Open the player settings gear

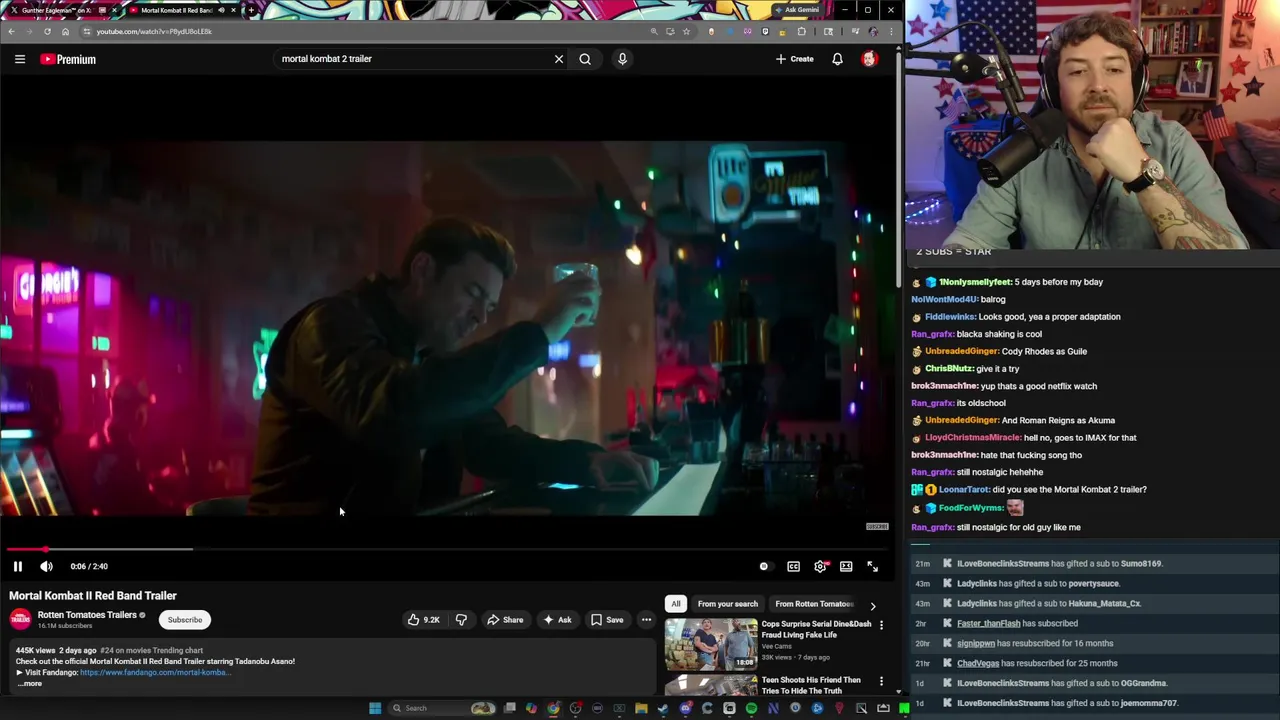pos(820,566)
